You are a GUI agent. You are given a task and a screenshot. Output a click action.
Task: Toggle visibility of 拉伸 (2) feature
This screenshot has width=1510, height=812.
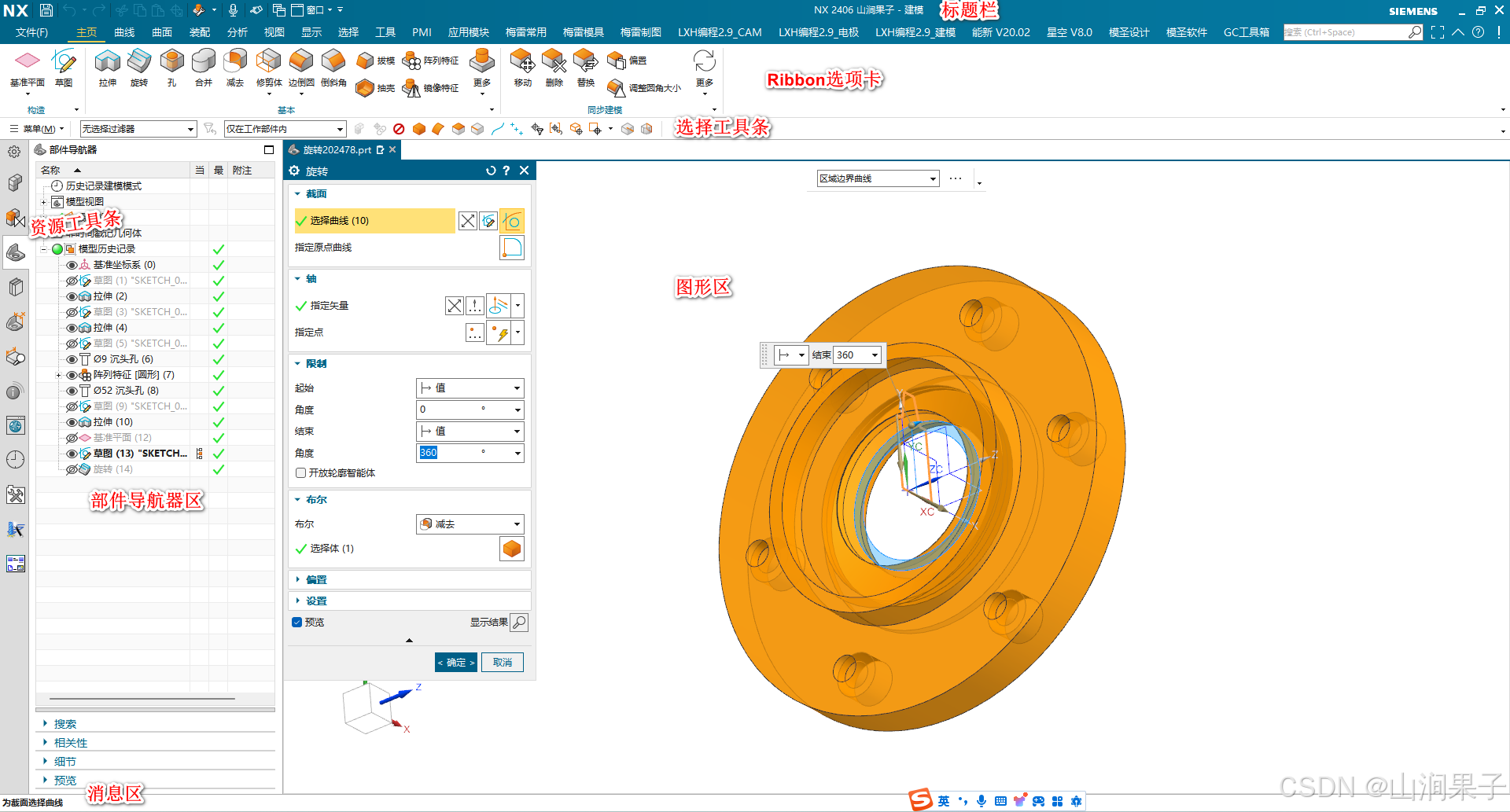72,296
